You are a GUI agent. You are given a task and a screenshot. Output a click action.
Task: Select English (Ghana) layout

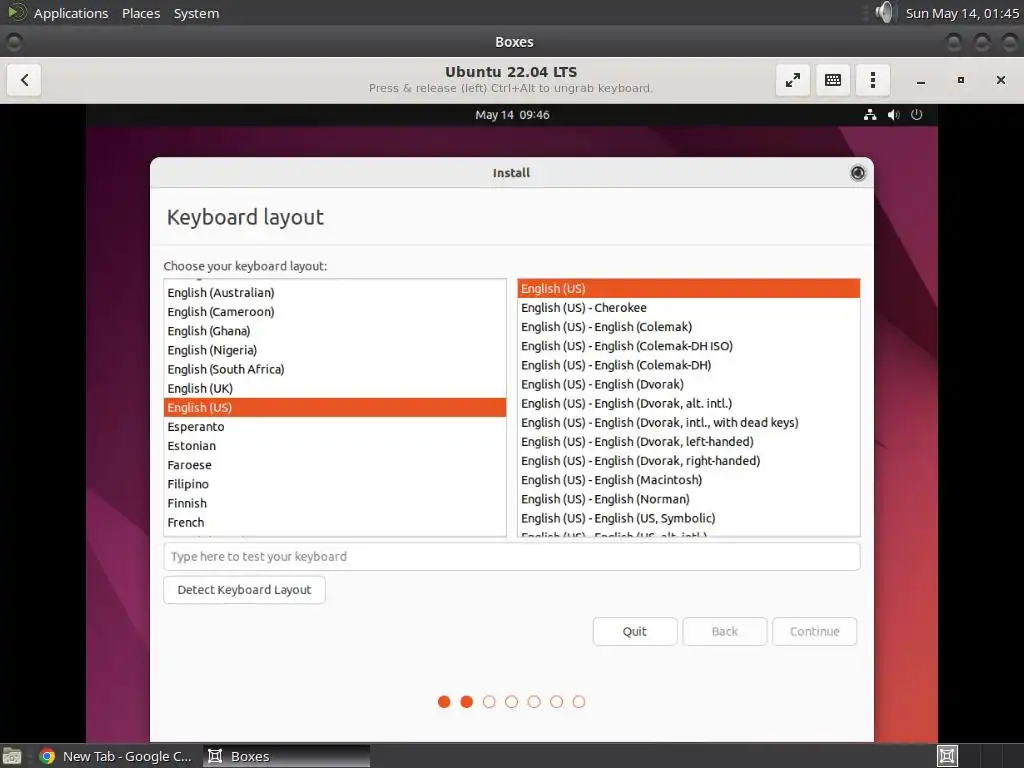point(335,331)
